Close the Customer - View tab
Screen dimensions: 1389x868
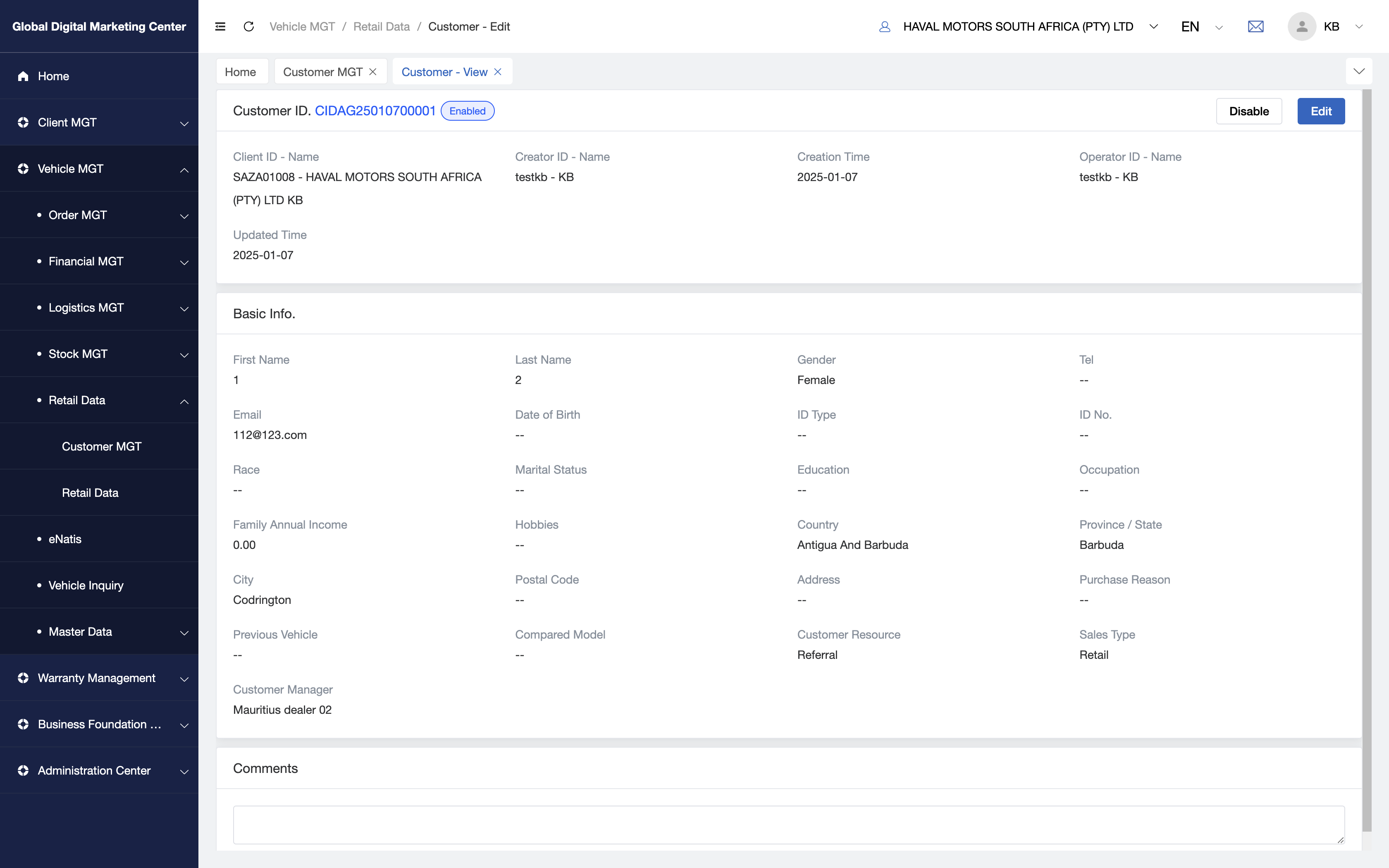[498, 72]
